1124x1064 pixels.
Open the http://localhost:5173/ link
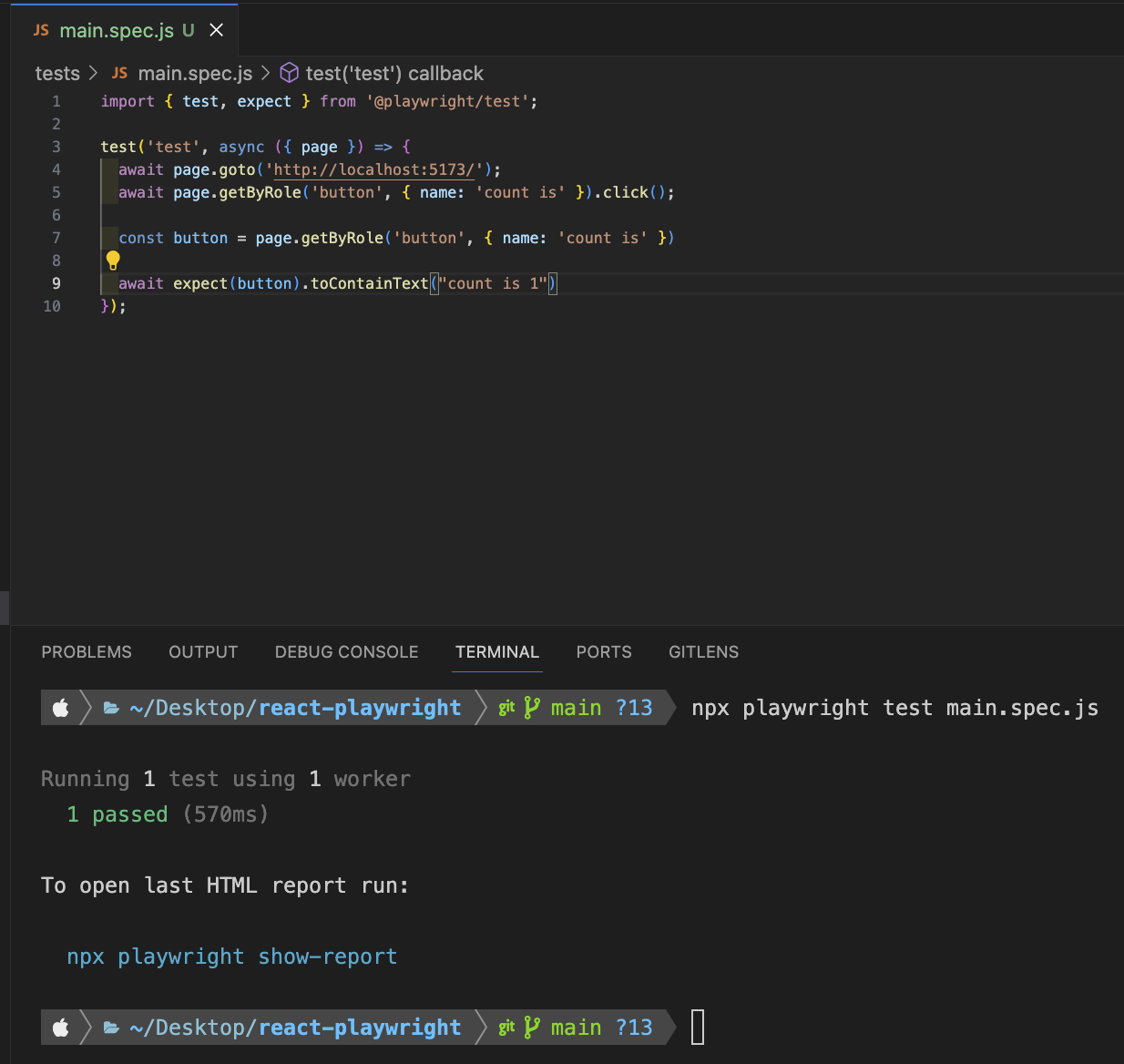[x=373, y=169]
